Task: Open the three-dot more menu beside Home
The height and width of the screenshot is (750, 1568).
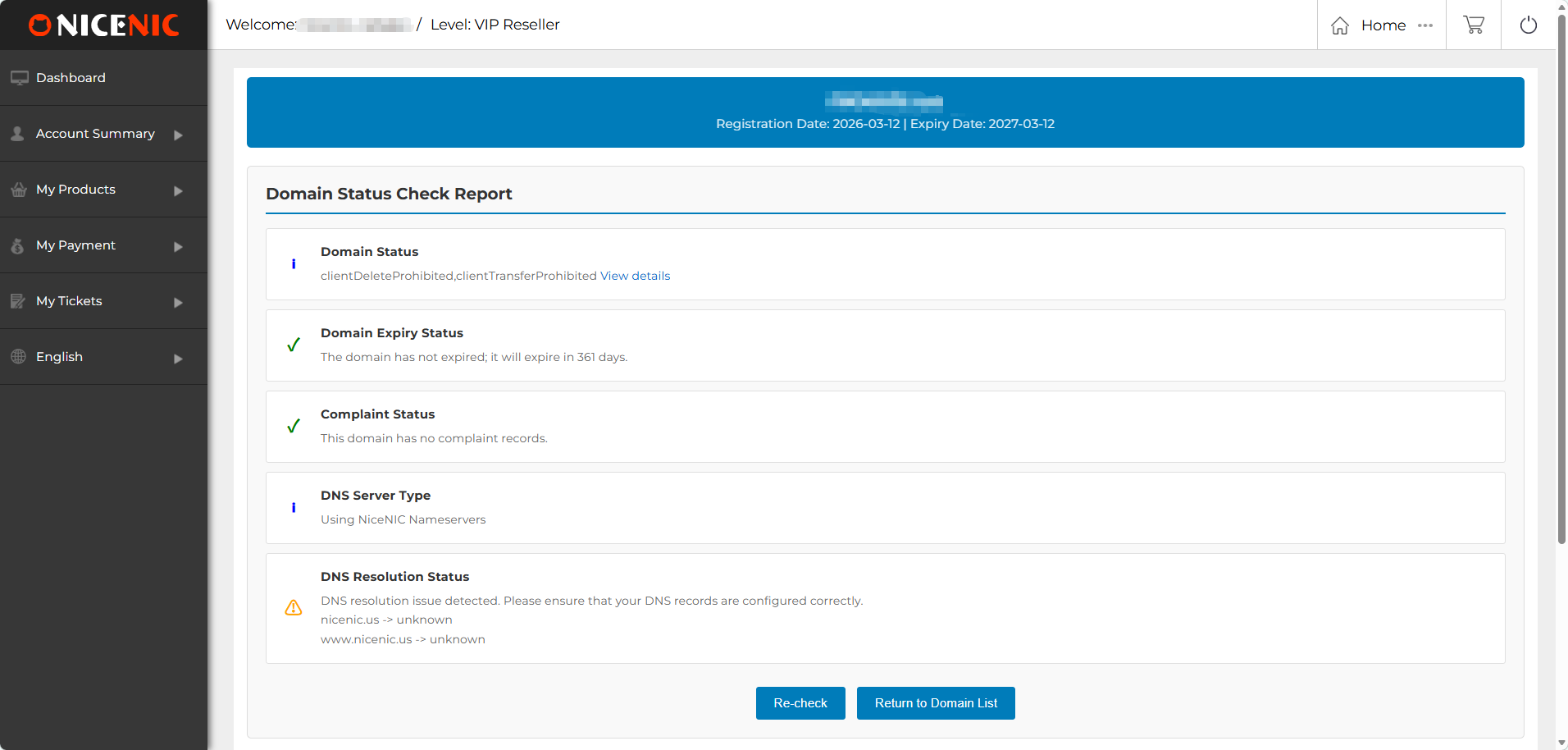Action: (1425, 25)
